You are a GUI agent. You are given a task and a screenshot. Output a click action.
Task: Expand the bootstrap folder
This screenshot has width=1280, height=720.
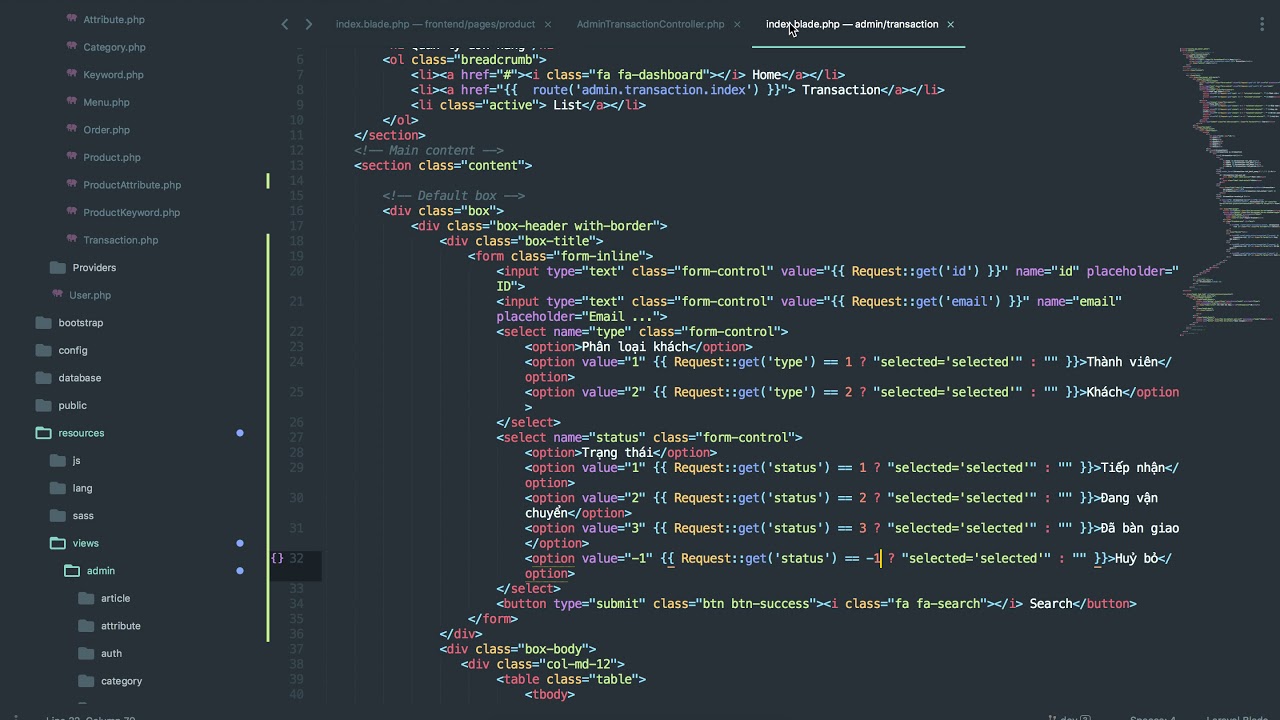(x=80, y=323)
